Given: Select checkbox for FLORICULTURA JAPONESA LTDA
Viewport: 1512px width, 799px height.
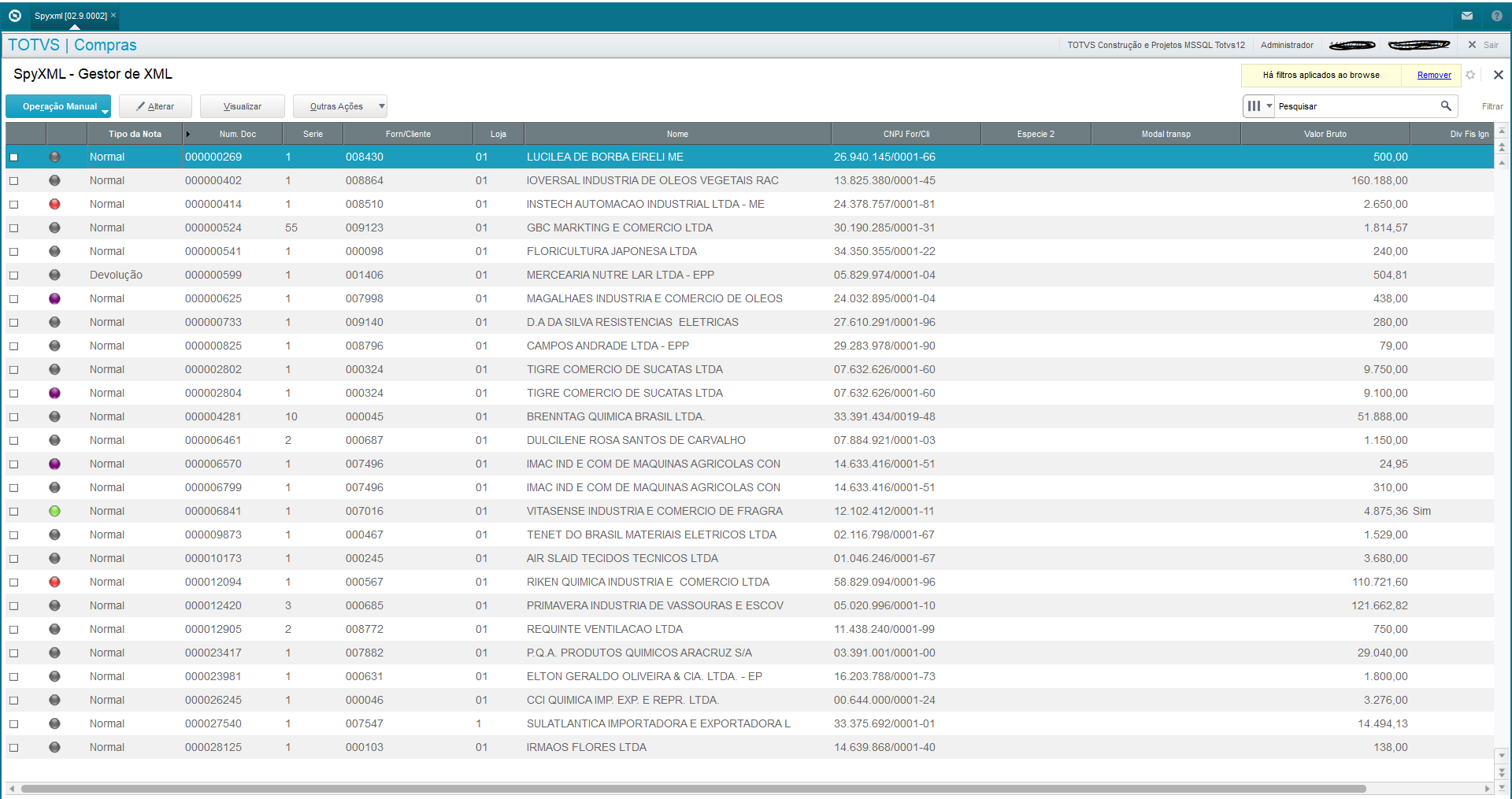Looking at the screenshot, I should pyautogui.click(x=13, y=252).
